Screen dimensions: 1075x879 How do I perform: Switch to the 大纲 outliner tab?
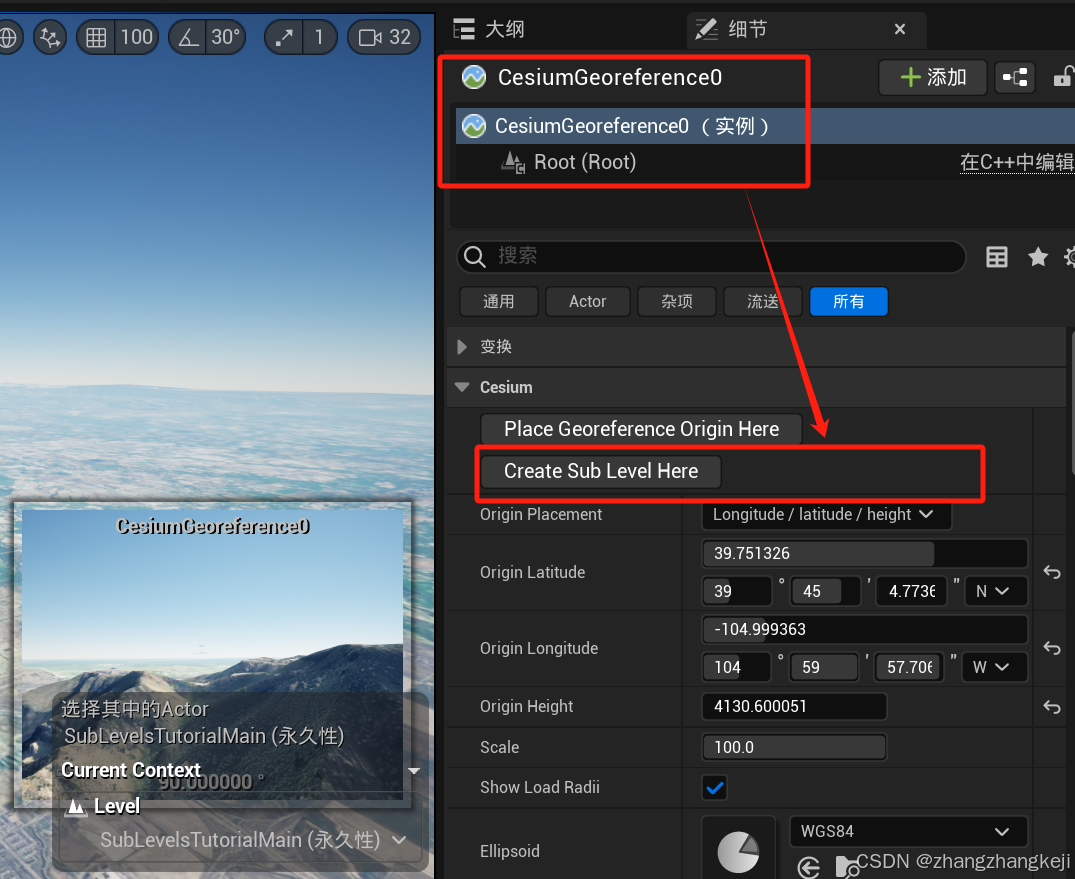tap(489, 29)
